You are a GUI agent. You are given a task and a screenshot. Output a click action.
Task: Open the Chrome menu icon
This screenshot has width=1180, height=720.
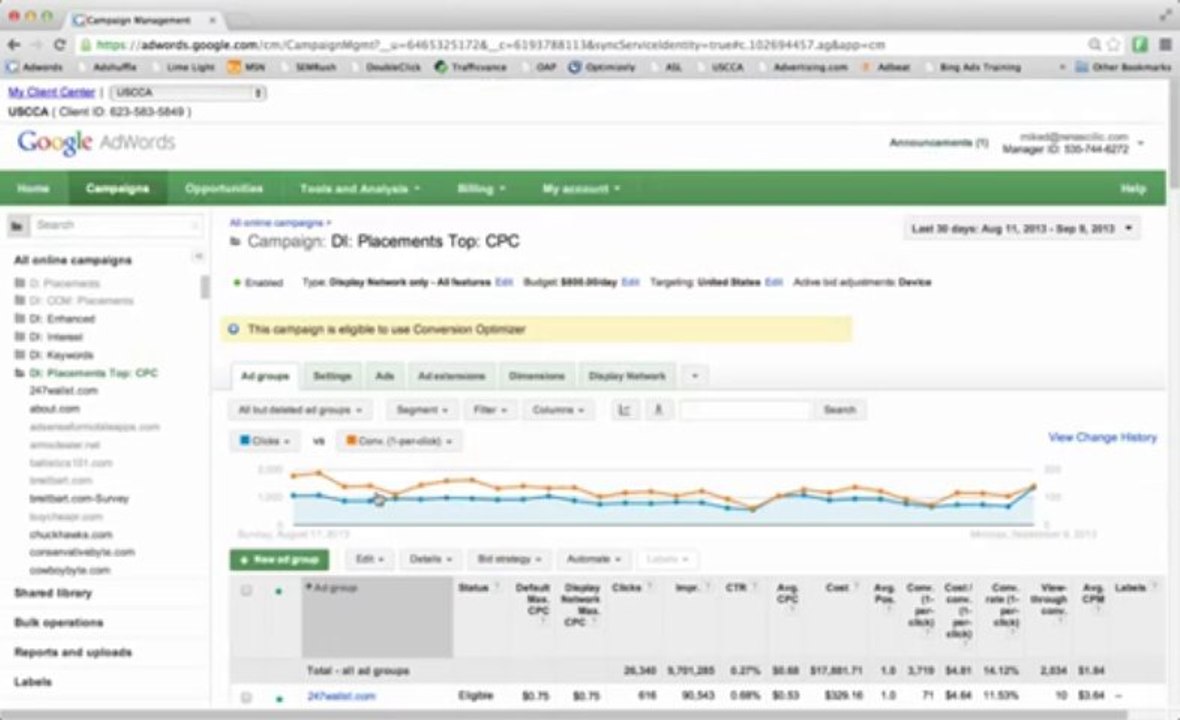click(x=1164, y=45)
